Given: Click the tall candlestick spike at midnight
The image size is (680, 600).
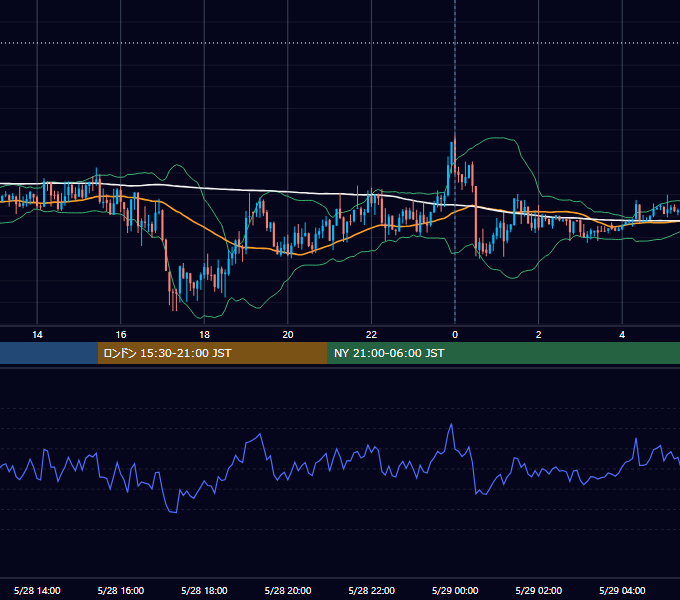Looking at the screenshot, I should (454, 154).
